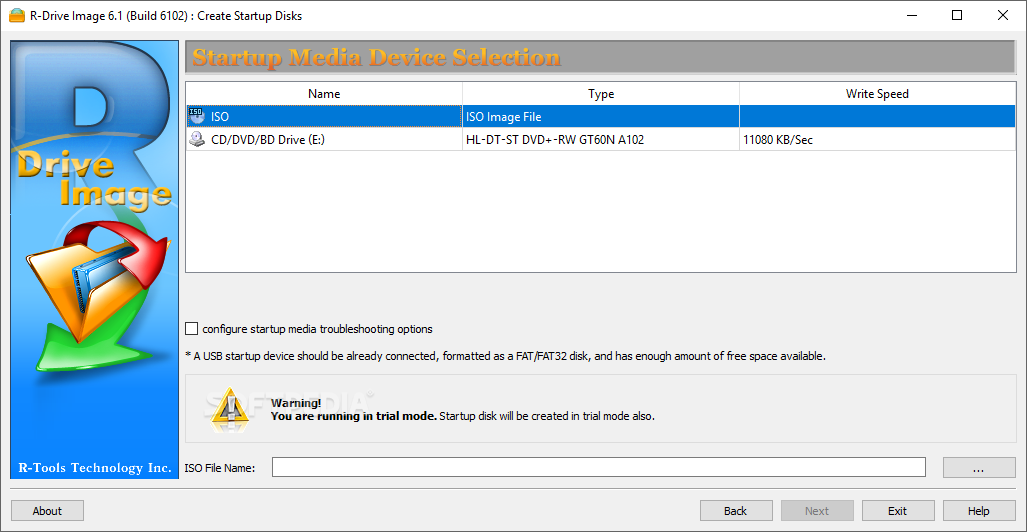
Task: Focus the ISO File Name input field
Action: (x=599, y=468)
